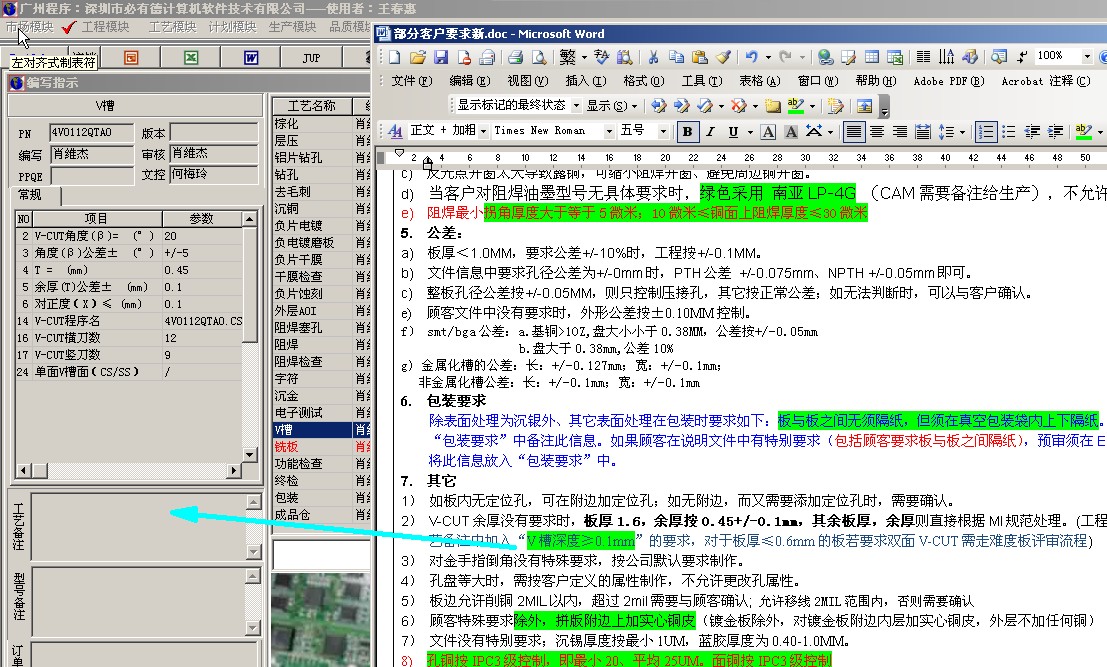Click the Copy icon in Word toolbar
This screenshot has width=1107, height=667.
pyautogui.click(x=676, y=56)
